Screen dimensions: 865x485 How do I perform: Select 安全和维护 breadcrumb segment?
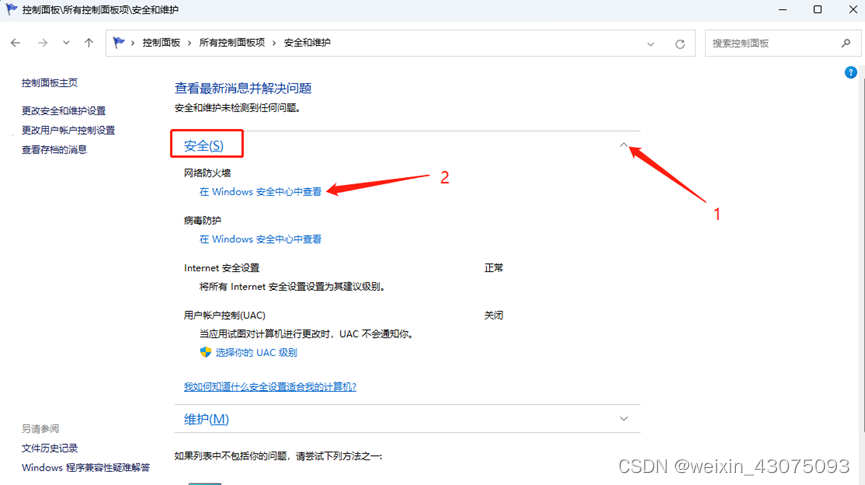(x=307, y=42)
